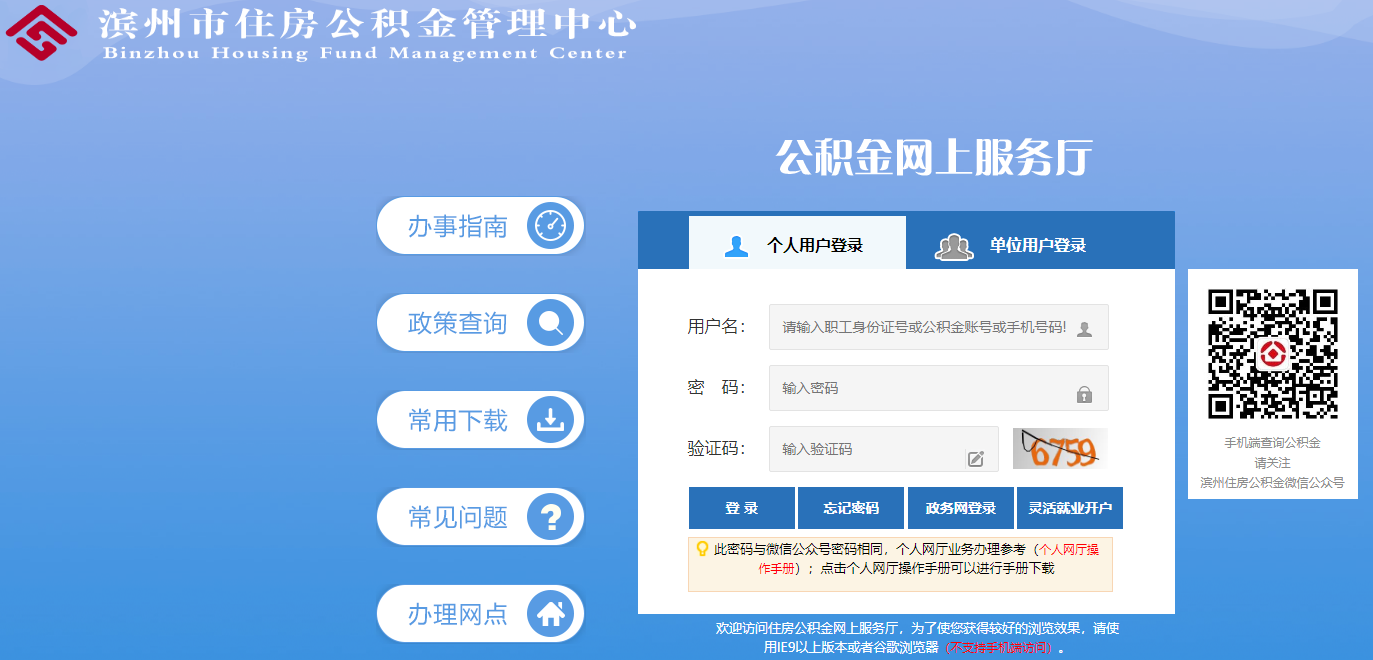Click the house icon beside 办理网点
The width and height of the screenshot is (1373, 660).
click(549, 614)
